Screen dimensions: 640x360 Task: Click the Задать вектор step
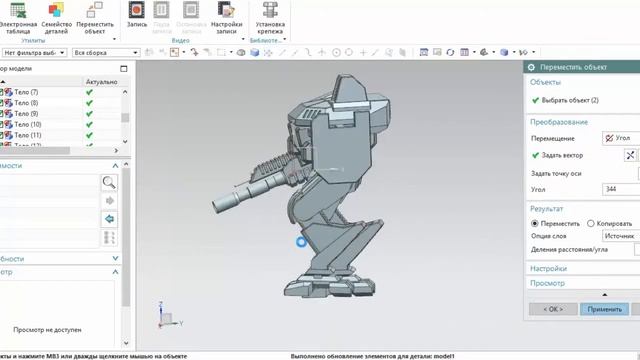[x=562, y=156]
